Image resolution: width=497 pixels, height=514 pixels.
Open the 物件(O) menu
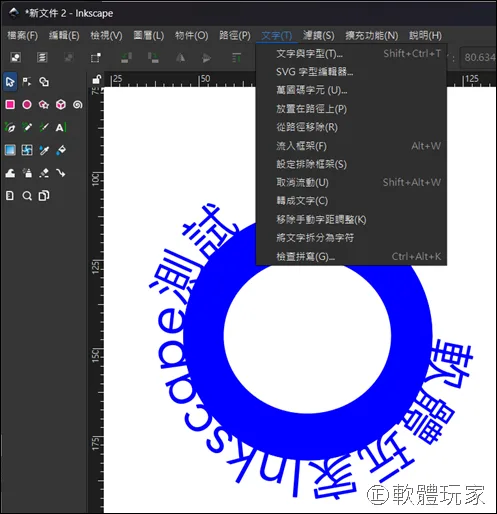coord(192,35)
